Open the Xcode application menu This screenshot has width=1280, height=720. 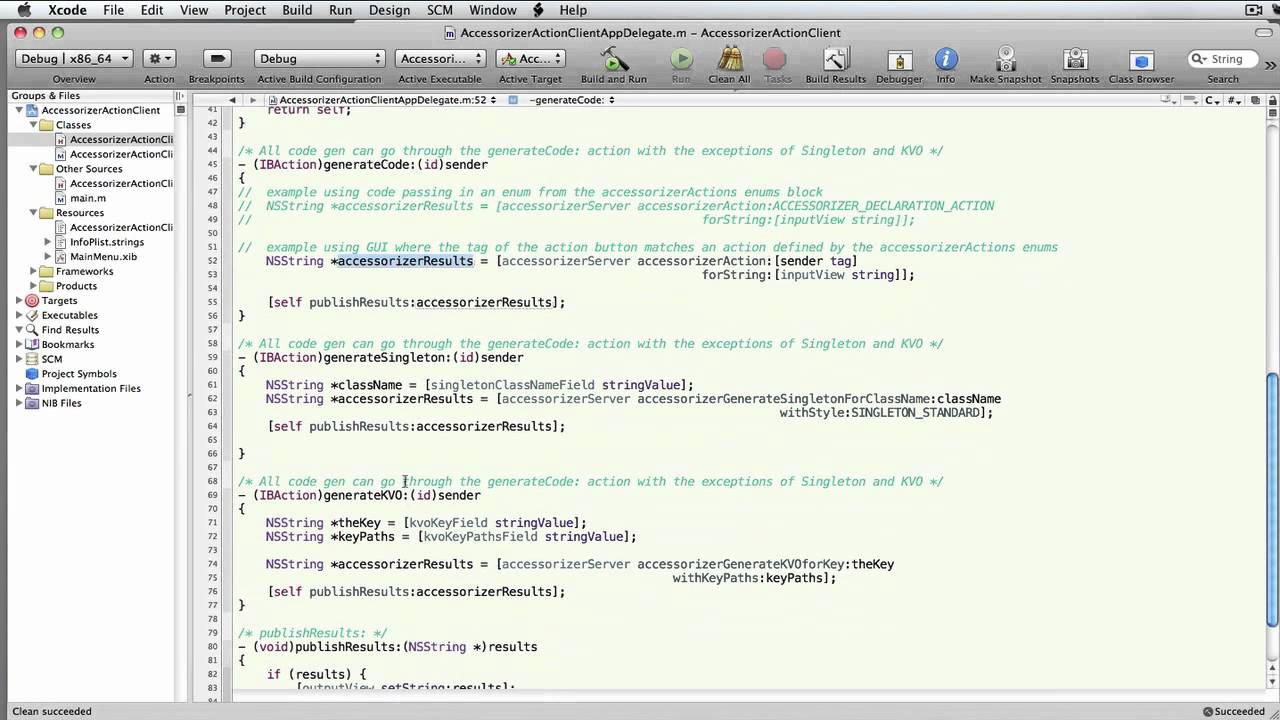click(68, 10)
